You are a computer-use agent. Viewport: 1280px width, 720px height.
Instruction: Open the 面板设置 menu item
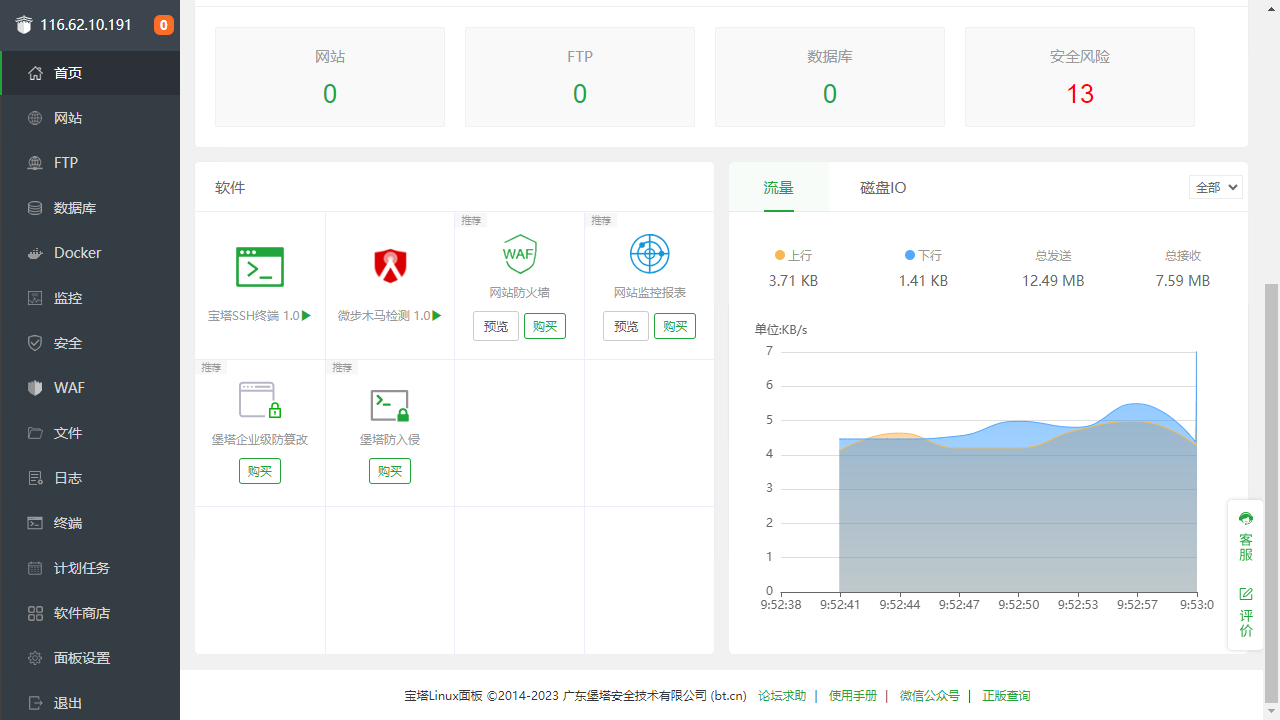click(90, 658)
